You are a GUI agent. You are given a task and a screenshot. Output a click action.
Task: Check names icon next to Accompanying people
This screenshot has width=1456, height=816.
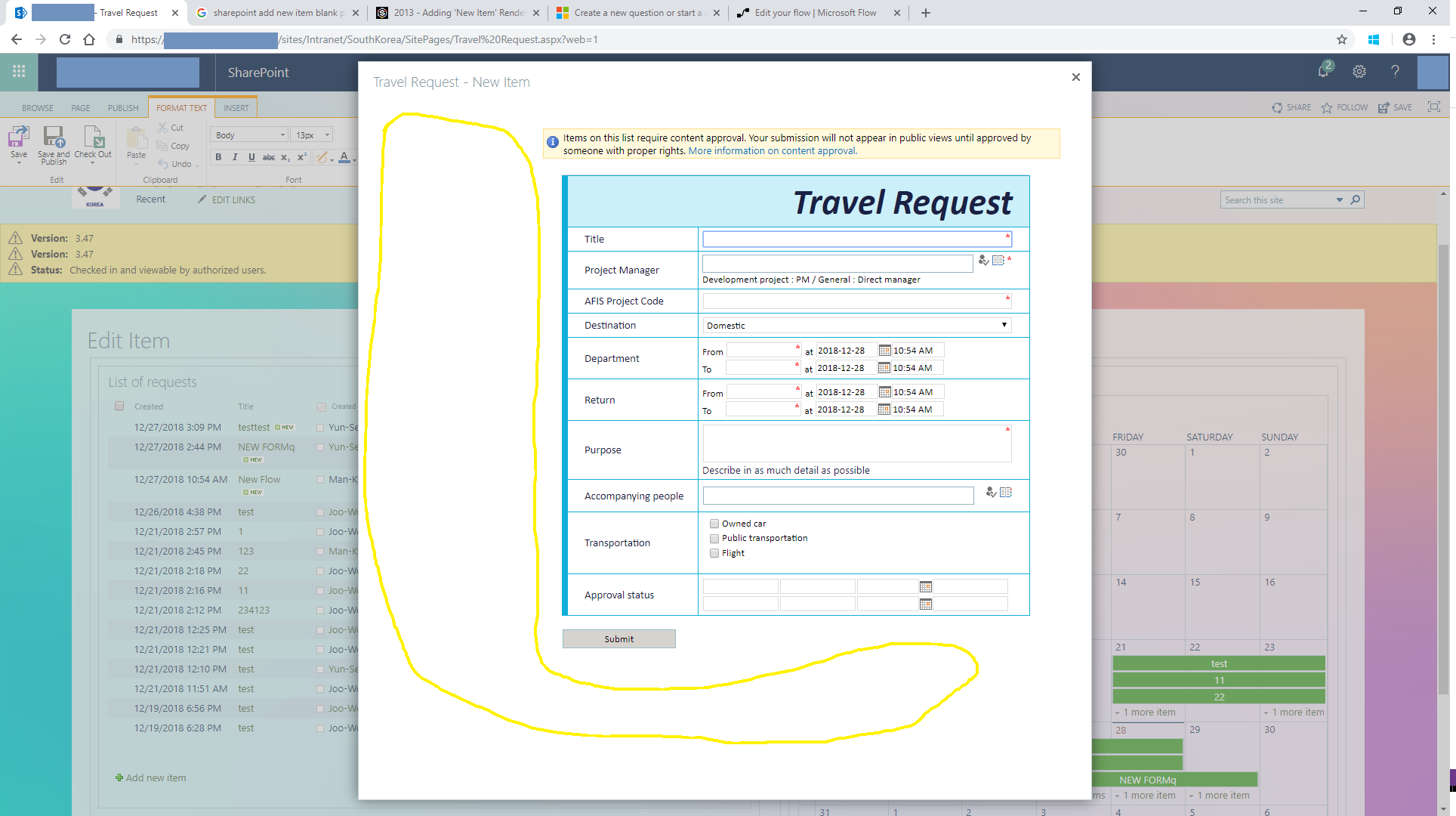(991, 493)
